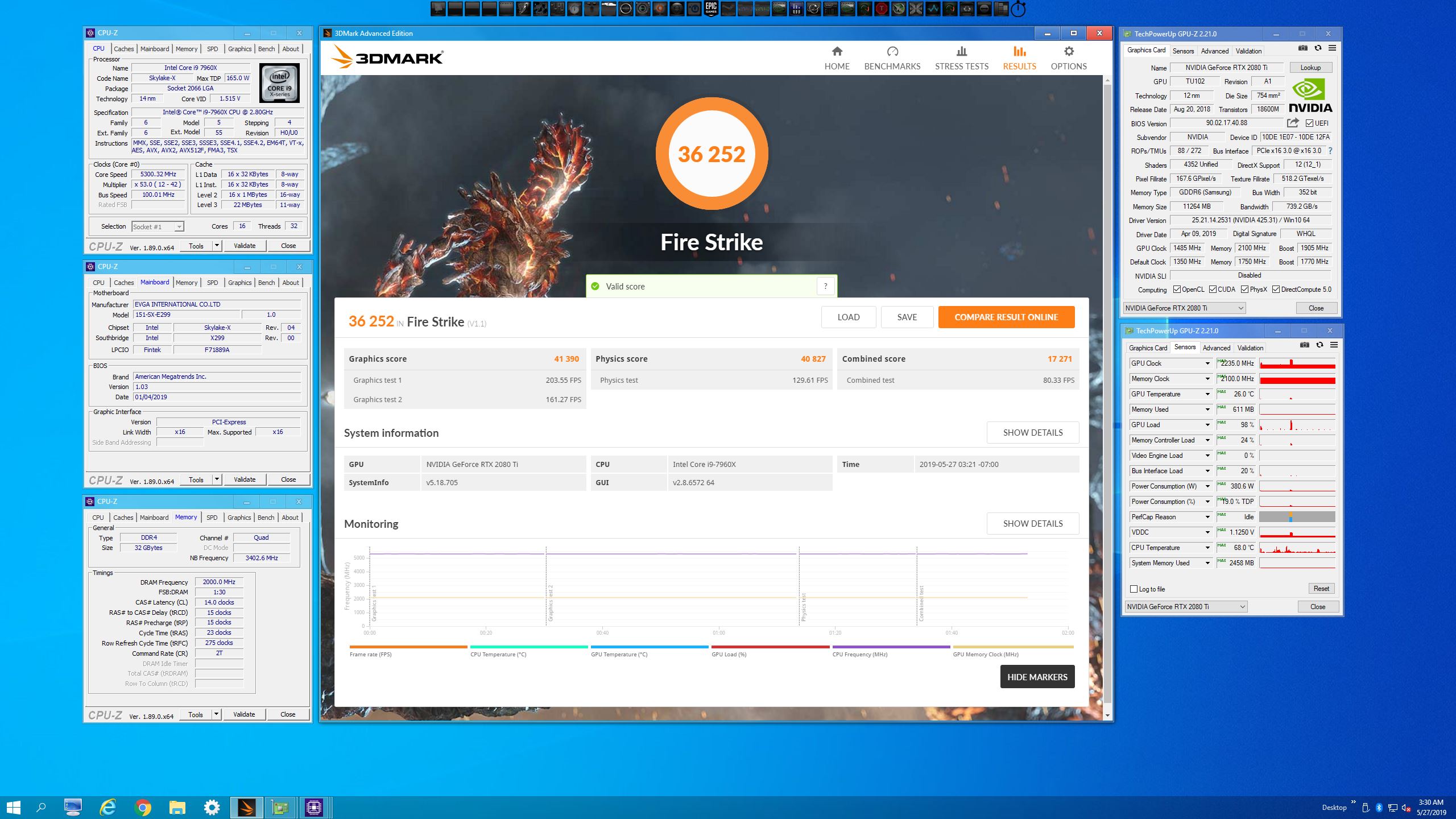Open the GPU-Z hamburger menu
The height and width of the screenshot is (819, 1456).
point(1332,48)
